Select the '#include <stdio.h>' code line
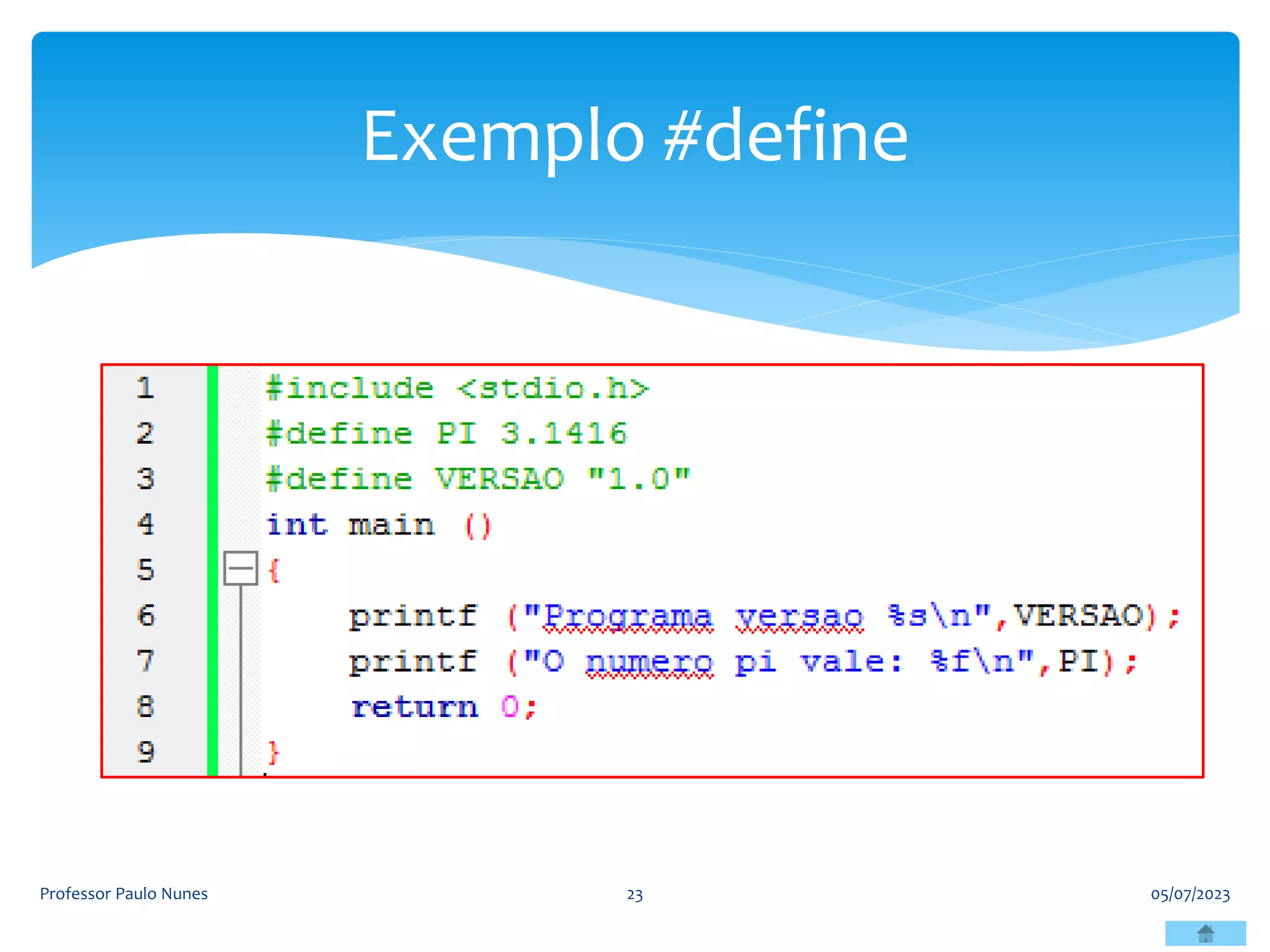 click(x=458, y=389)
